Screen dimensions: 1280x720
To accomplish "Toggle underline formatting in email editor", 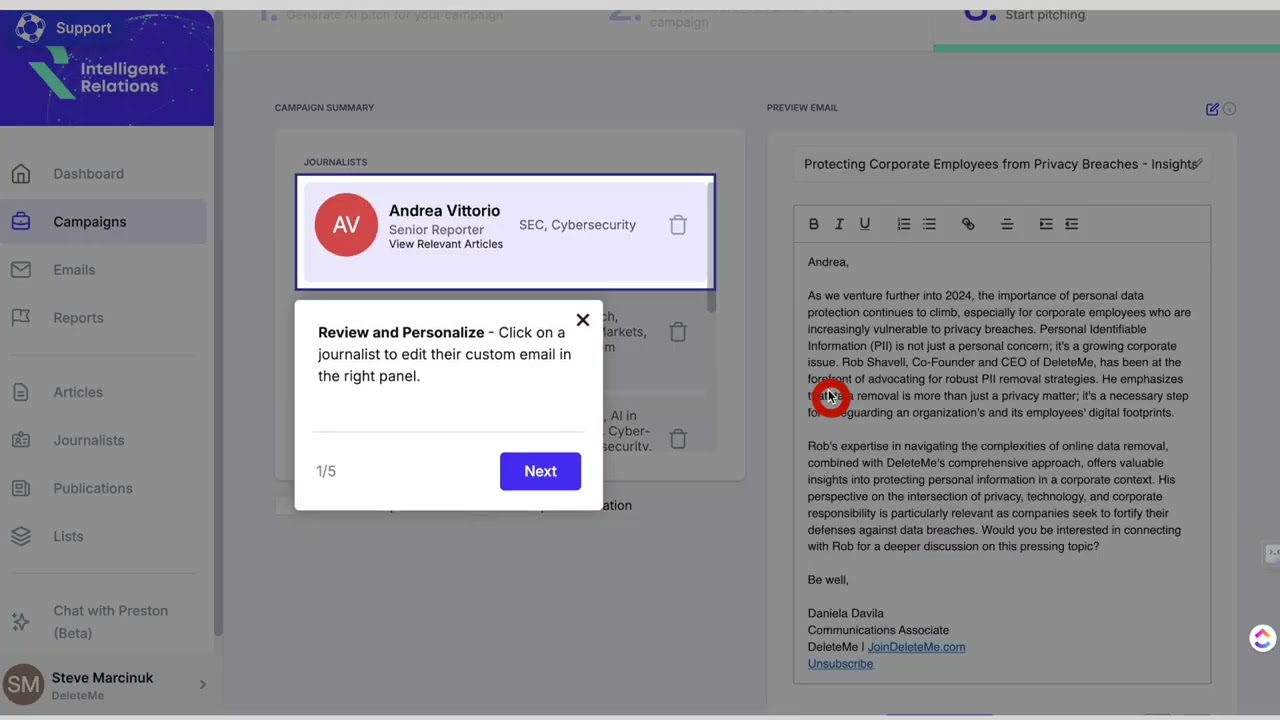I will tap(865, 224).
